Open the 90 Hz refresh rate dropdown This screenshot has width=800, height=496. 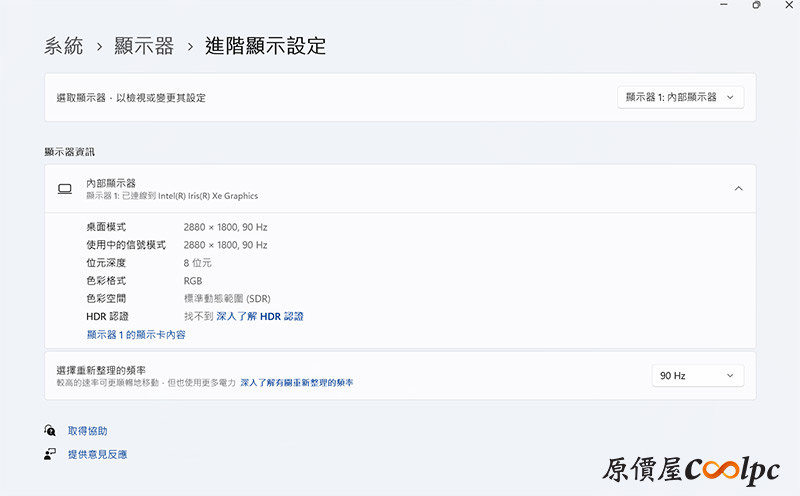697,376
